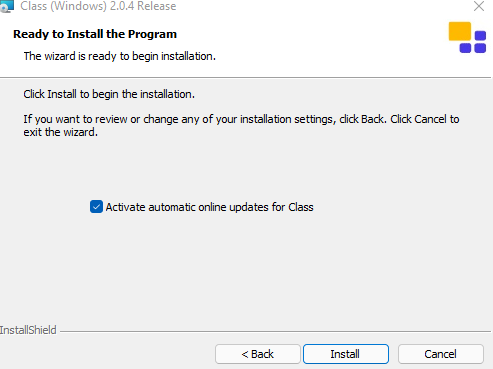Click the 'Click Install to begin the installation' text
The width and height of the screenshot is (493, 369).
point(109,94)
